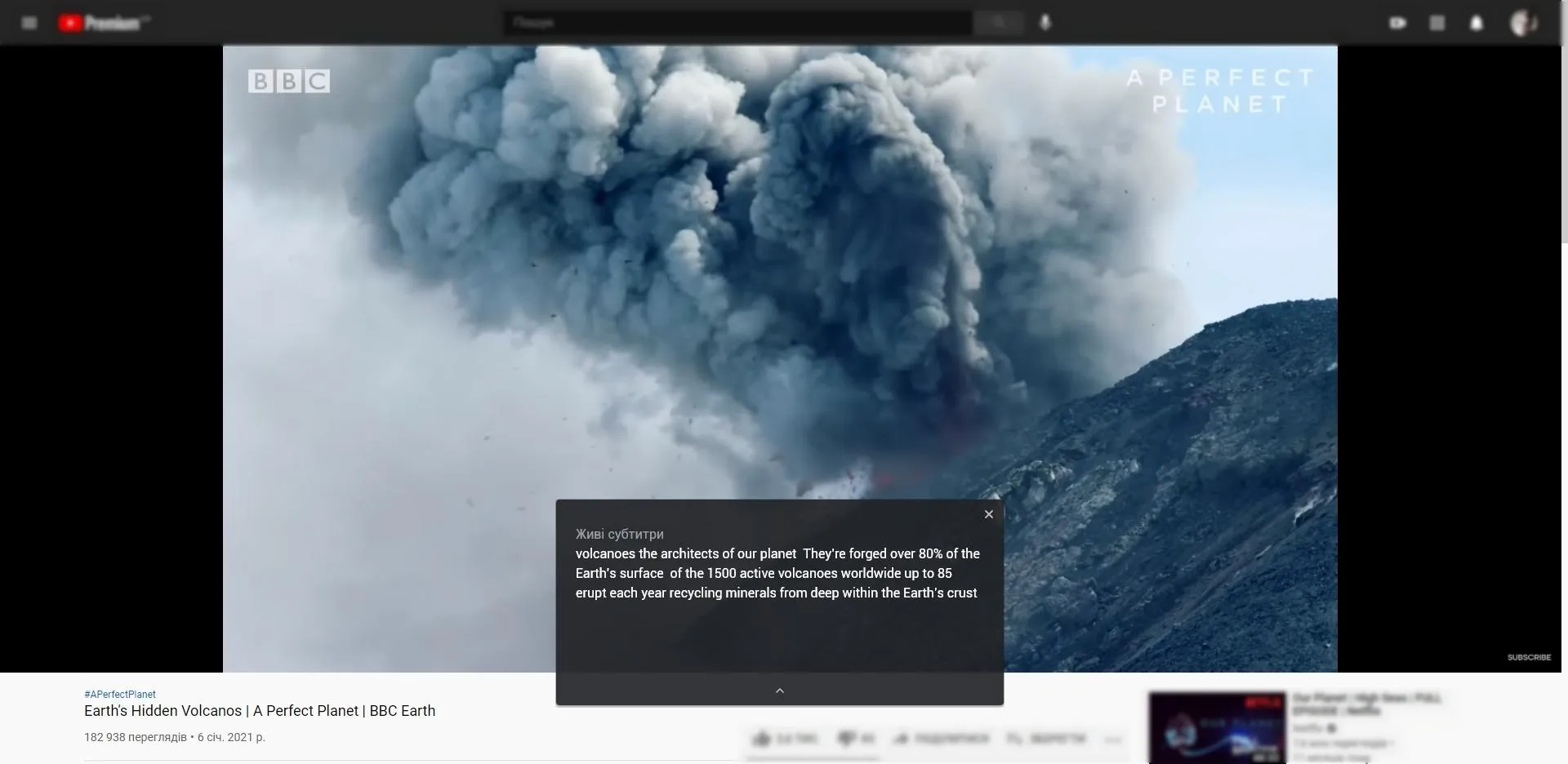This screenshot has height=764, width=1568.
Task: Close the live captions popup
Action: click(x=989, y=514)
